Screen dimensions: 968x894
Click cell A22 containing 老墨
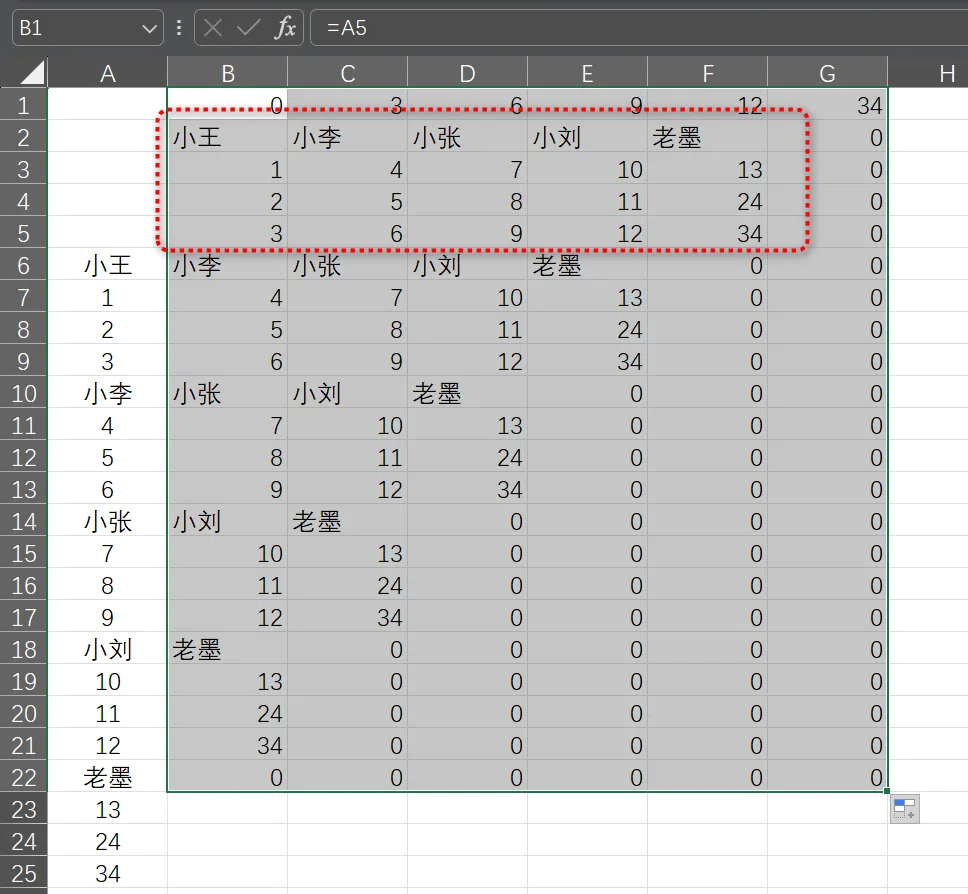[x=107, y=777]
